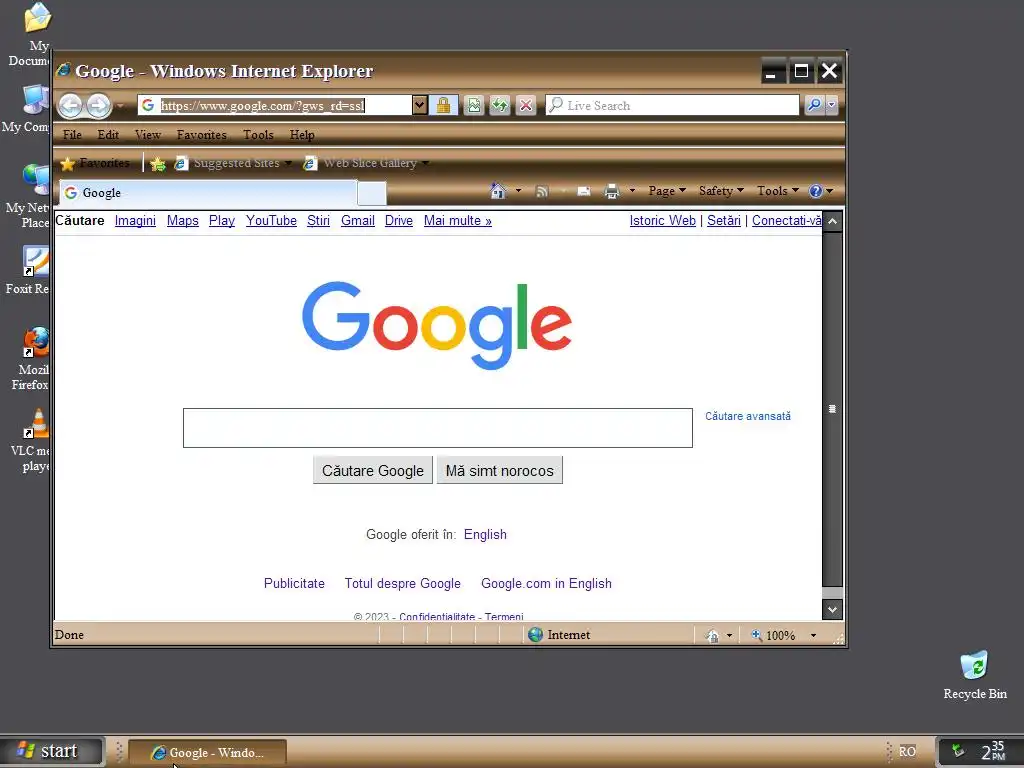Open the Gmail link
This screenshot has height=768, width=1024.
click(358, 221)
